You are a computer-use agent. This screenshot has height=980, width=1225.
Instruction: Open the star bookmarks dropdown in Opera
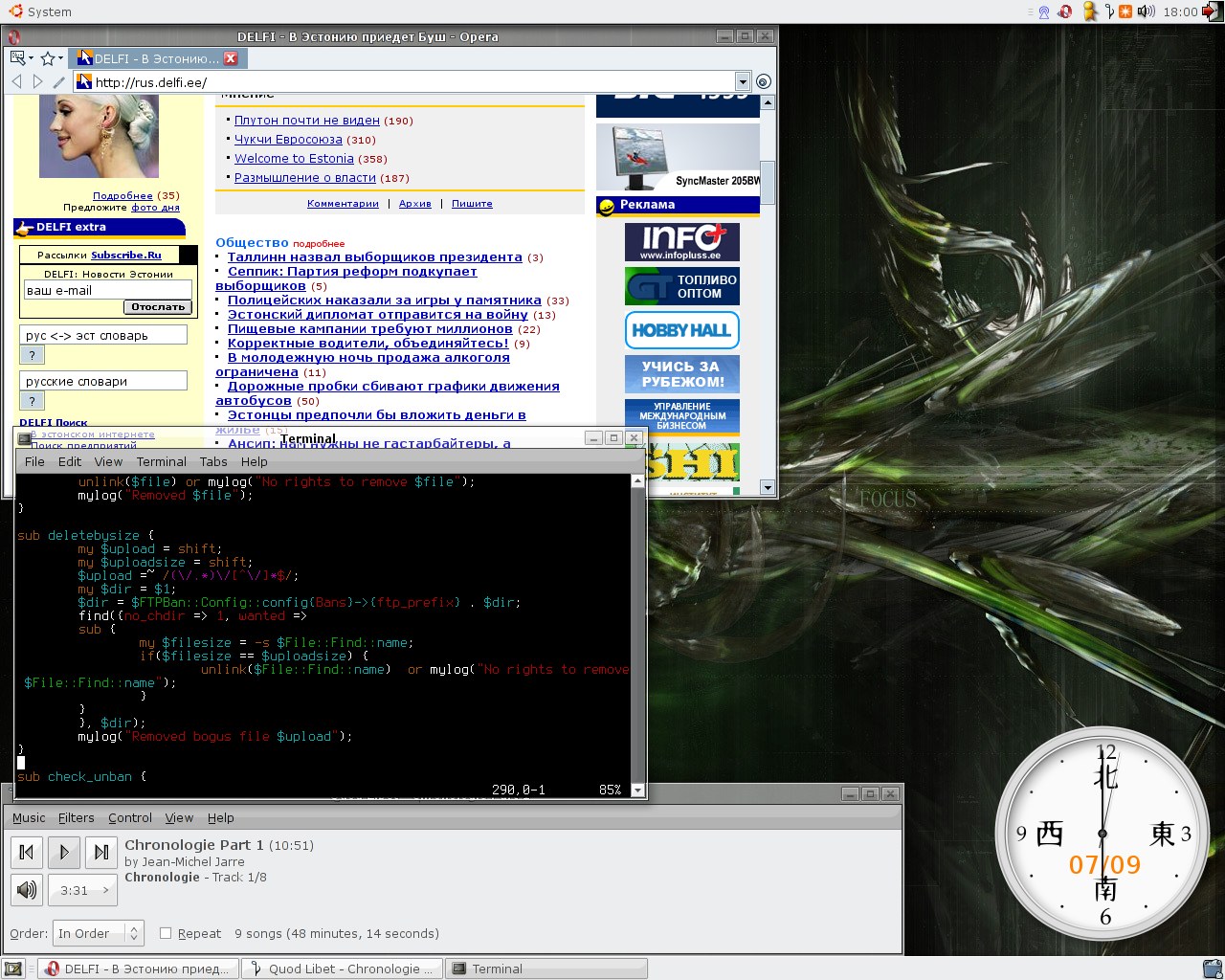point(51,58)
